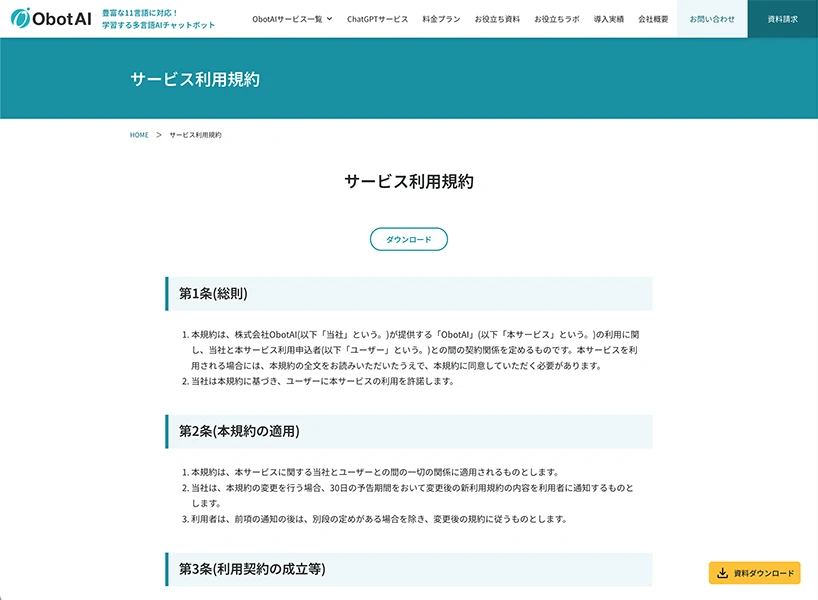Expand the ObotAIサービス一覧 dropdown menu
Screen dimensions: 818x600
click(293, 19)
